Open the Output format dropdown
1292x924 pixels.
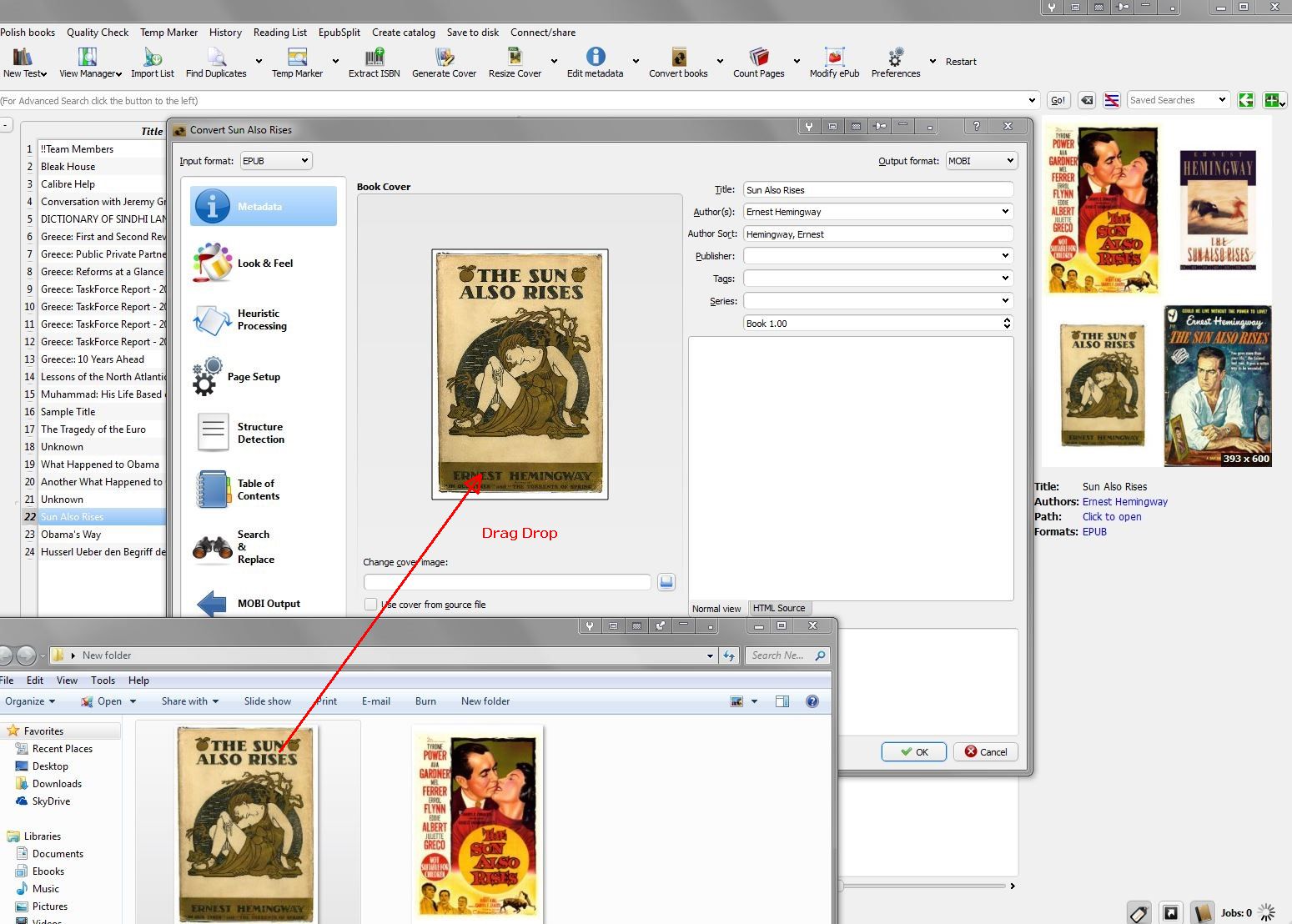(x=981, y=160)
